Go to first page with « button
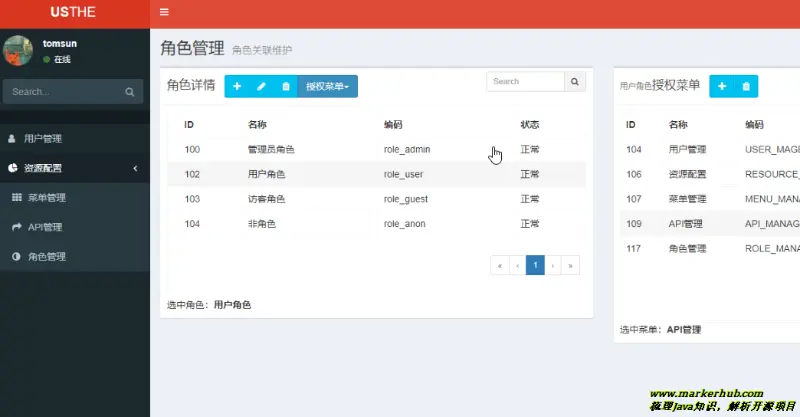The image size is (800, 417). click(500, 265)
